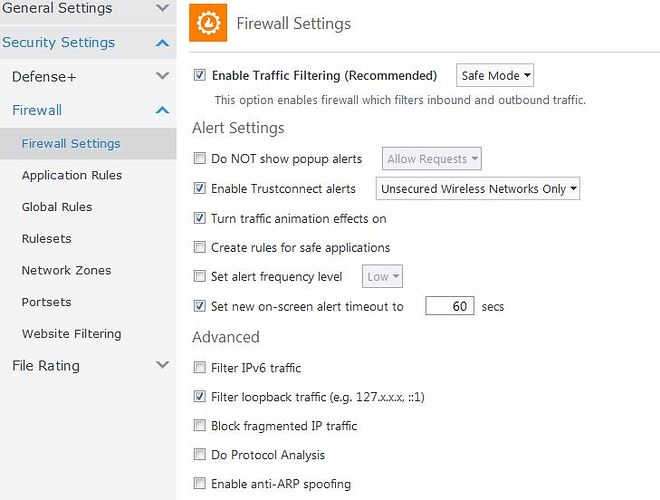Enable Create rules for safe applications
This screenshot has height=500, width=660.
[x=200, y=247]
